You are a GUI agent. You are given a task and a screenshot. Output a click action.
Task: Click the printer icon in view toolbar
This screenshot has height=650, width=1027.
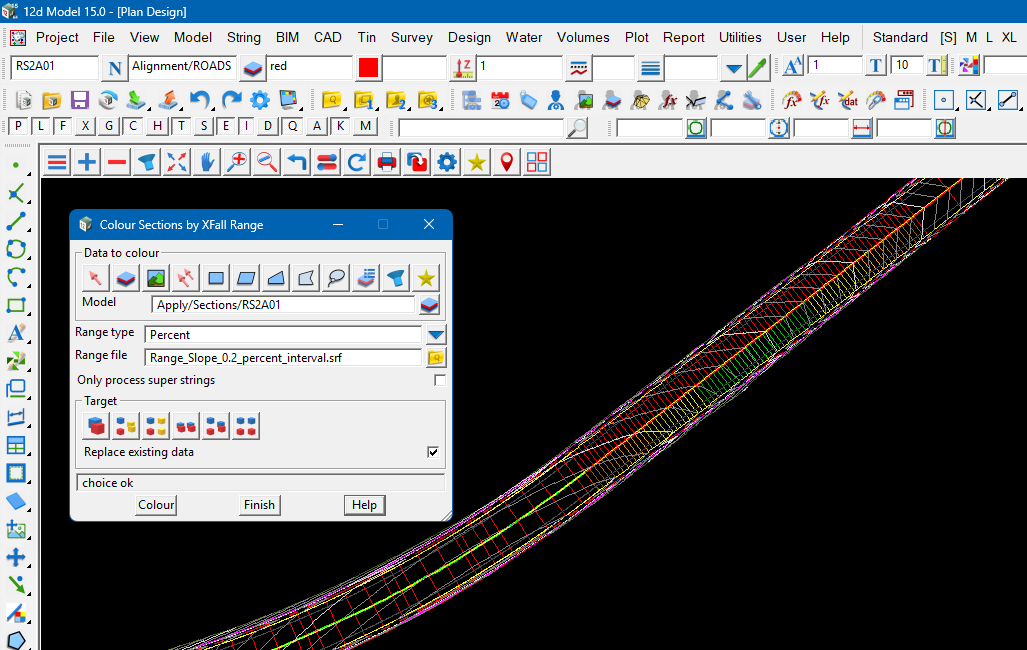pyautogui.click(x=387, y=163)
